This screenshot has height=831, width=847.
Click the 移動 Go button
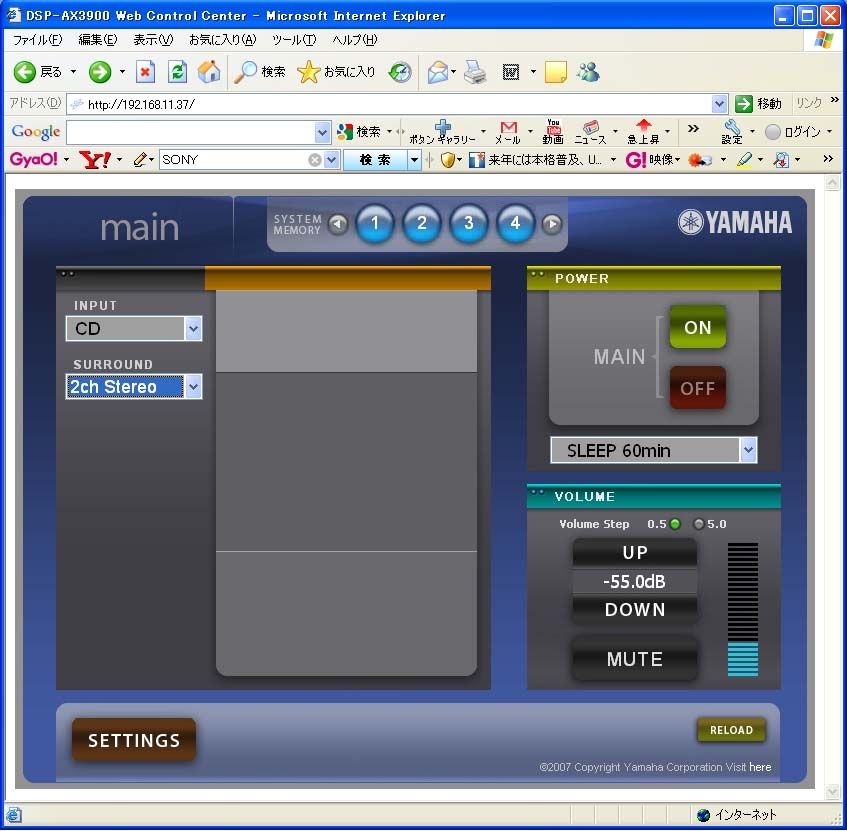pos(759,104)
